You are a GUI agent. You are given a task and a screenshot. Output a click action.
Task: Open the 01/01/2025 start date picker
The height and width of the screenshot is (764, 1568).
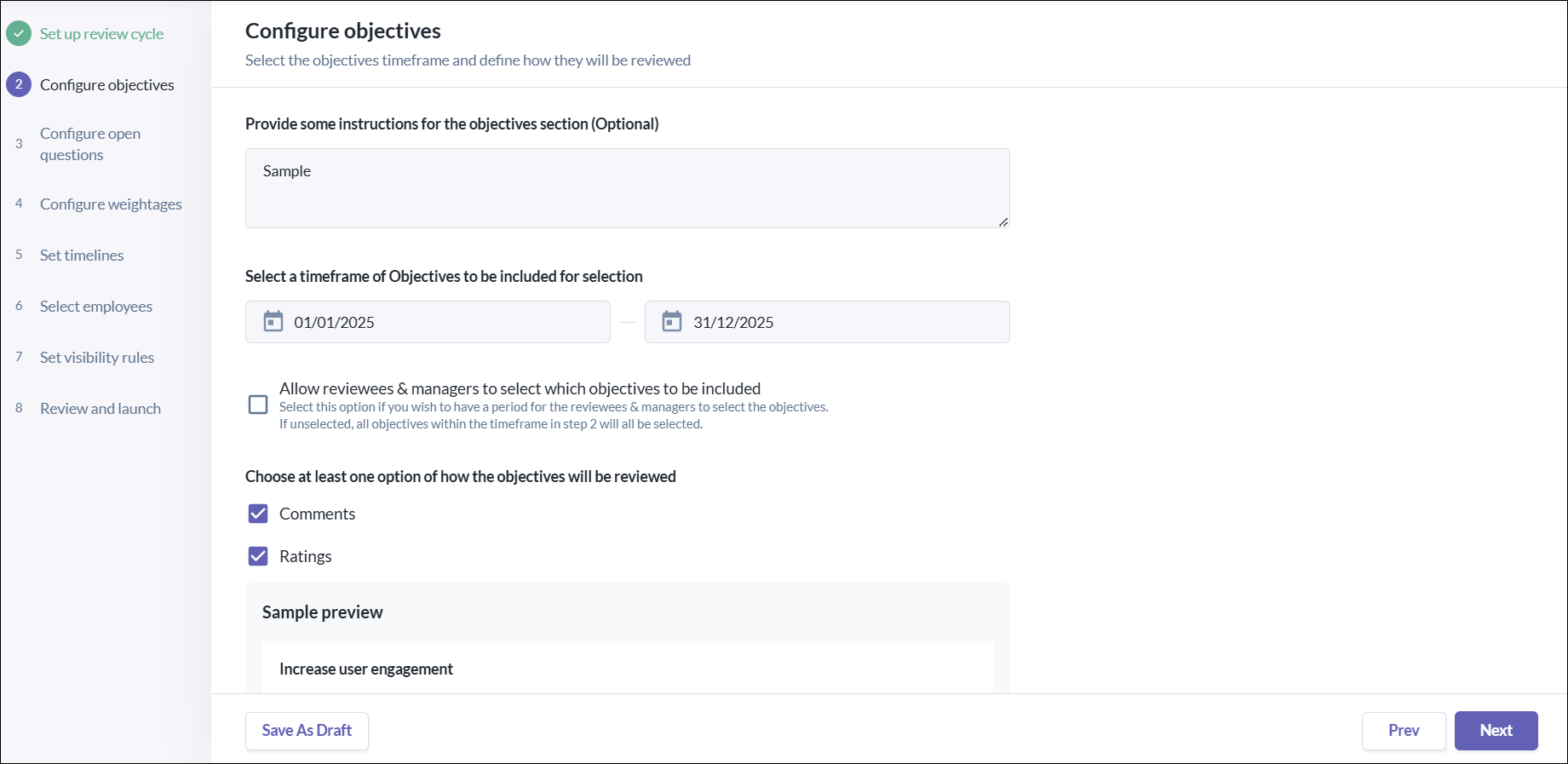pyautogui.click(x=428, y=322)
